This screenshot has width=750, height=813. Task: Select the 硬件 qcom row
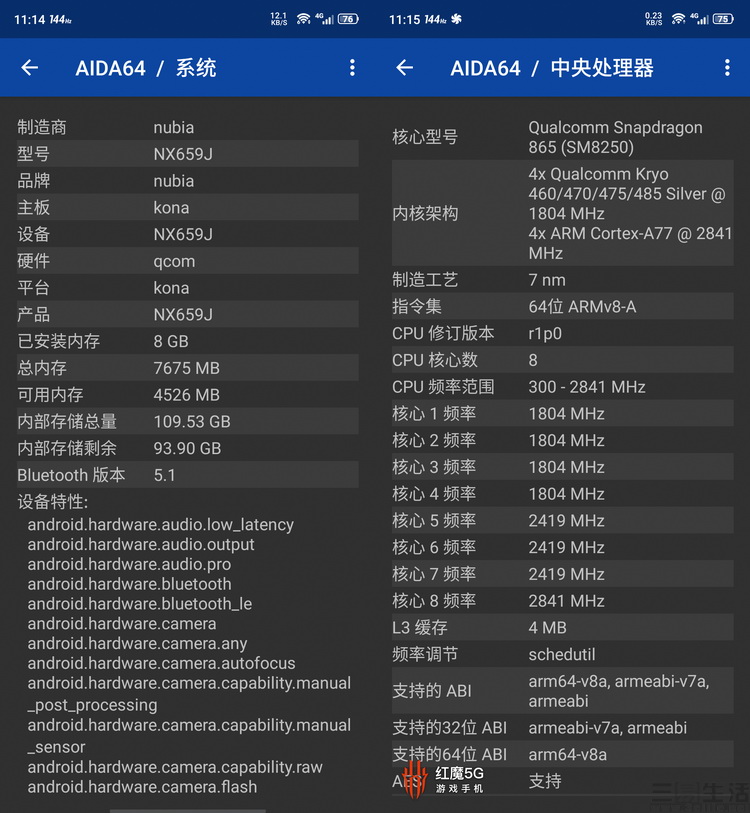[x=188, y=260]
